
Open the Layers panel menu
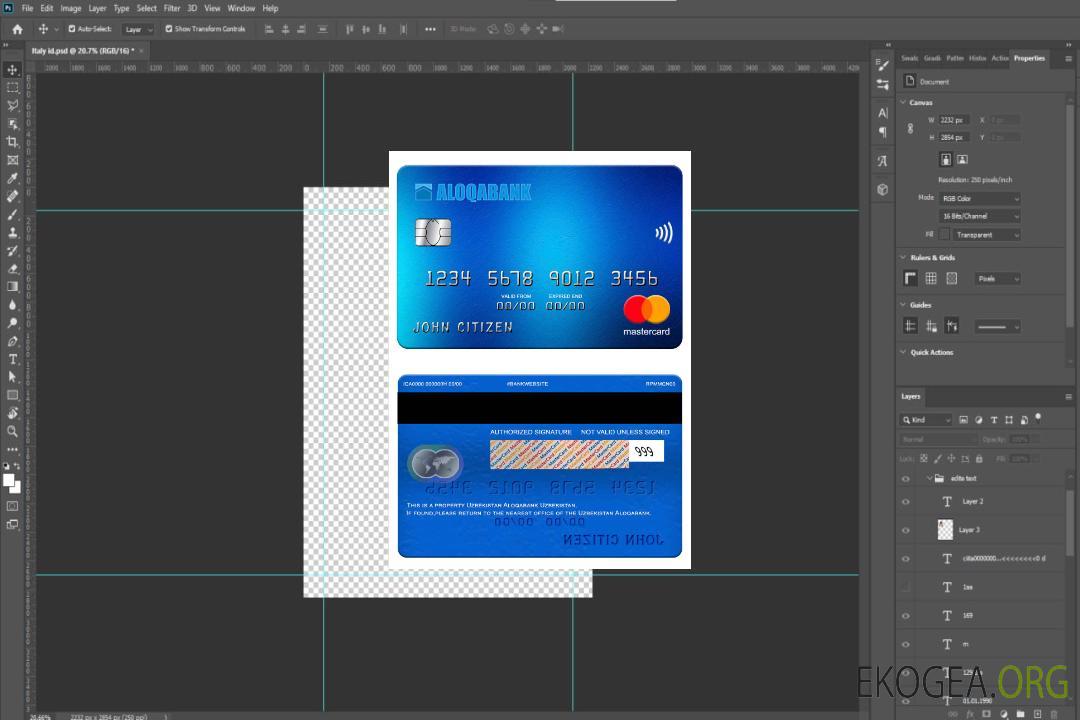[1068, 397]
